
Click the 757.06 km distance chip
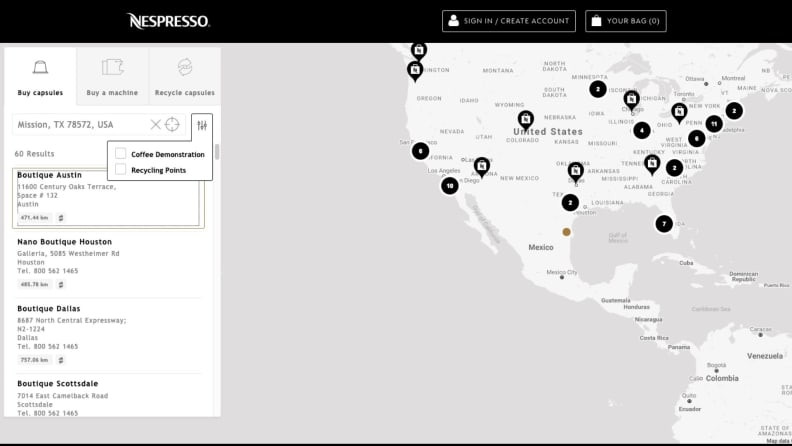(34, 360)
